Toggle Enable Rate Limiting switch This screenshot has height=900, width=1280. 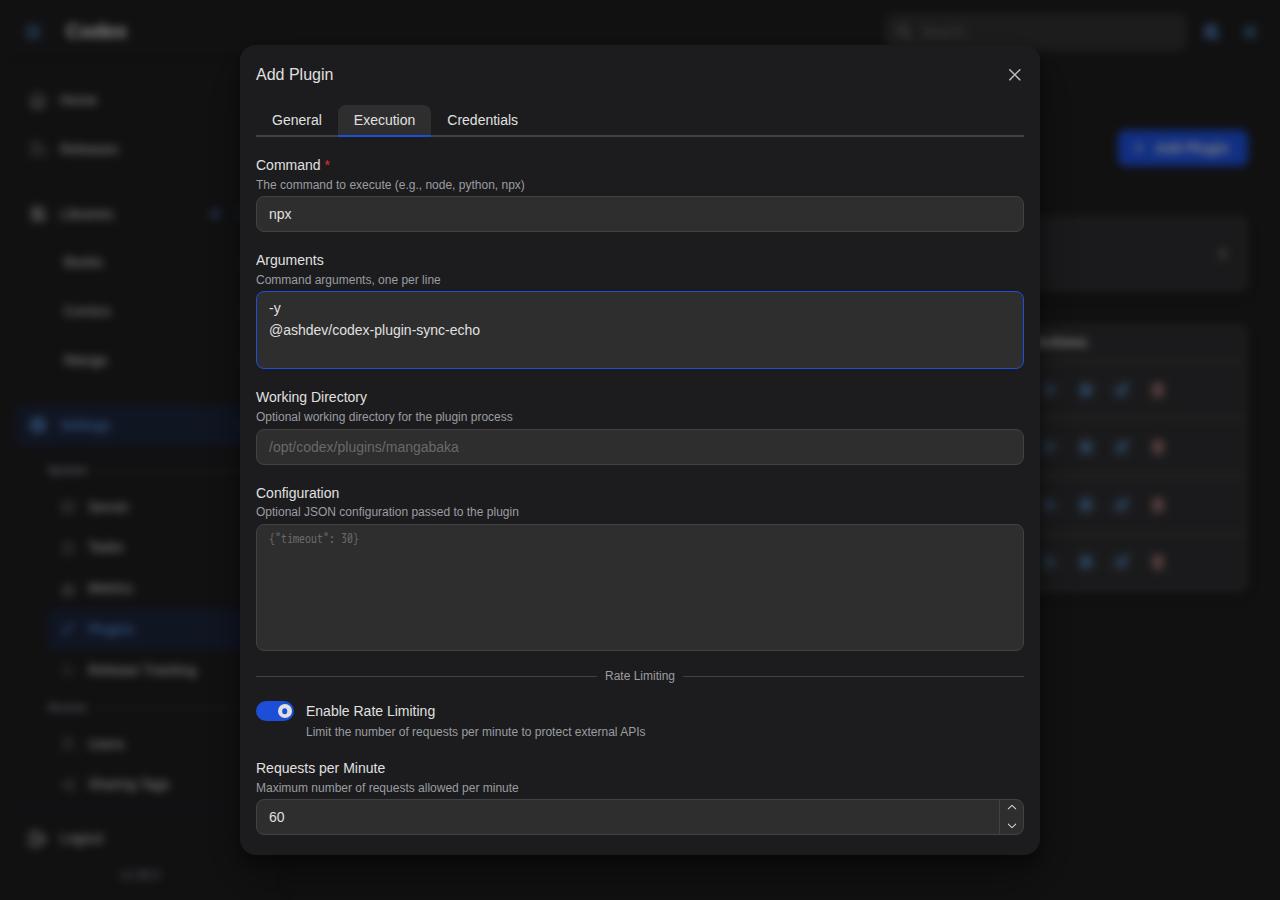[x=275, y=711]
